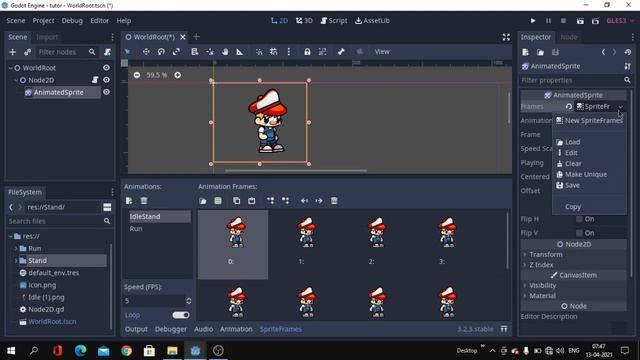Screen dimensions: 640x360
Task: Open the Project menu
Action: pos(43,20)
